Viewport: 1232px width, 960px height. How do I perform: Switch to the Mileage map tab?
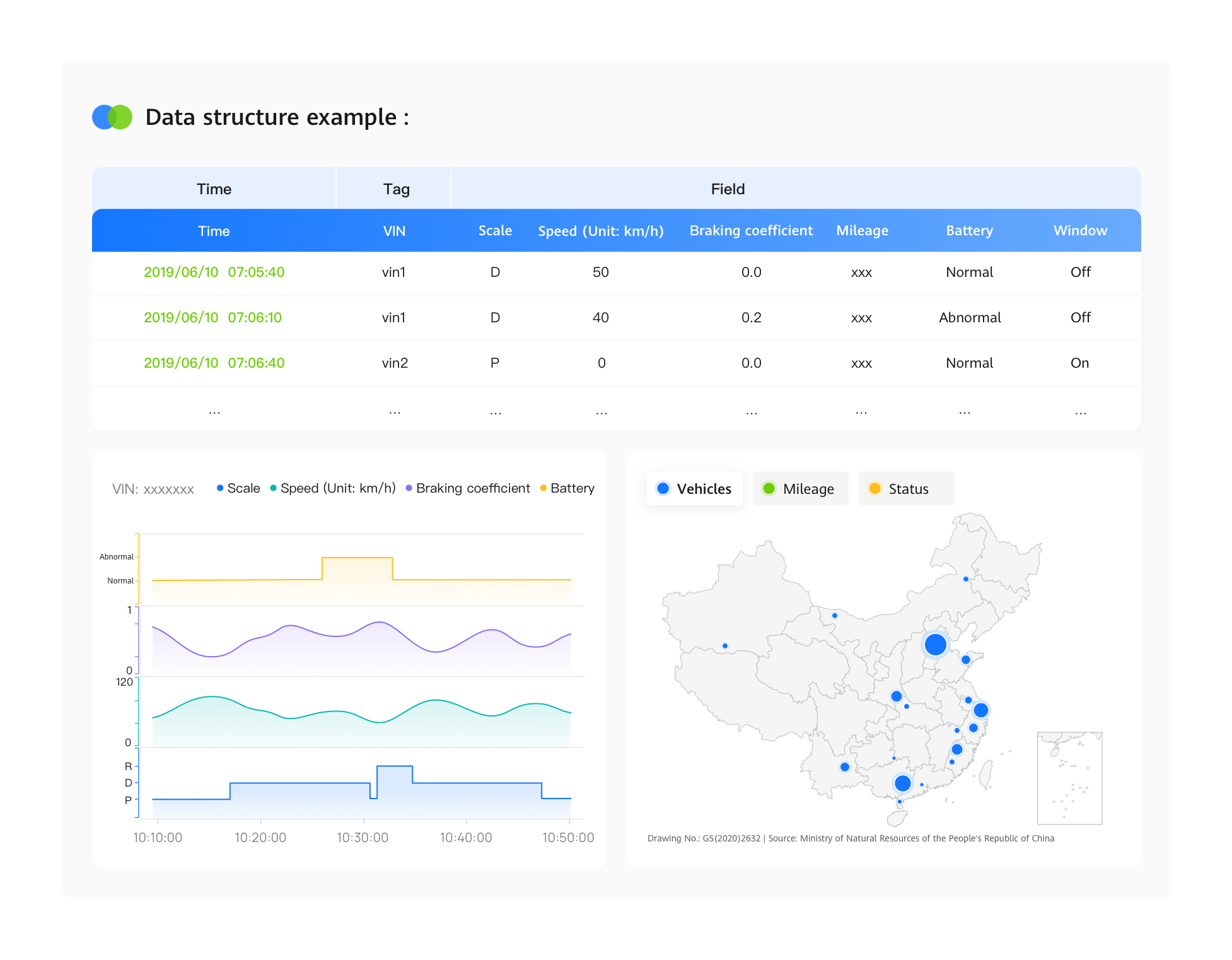pyautogui.click(x=799, y=489)
